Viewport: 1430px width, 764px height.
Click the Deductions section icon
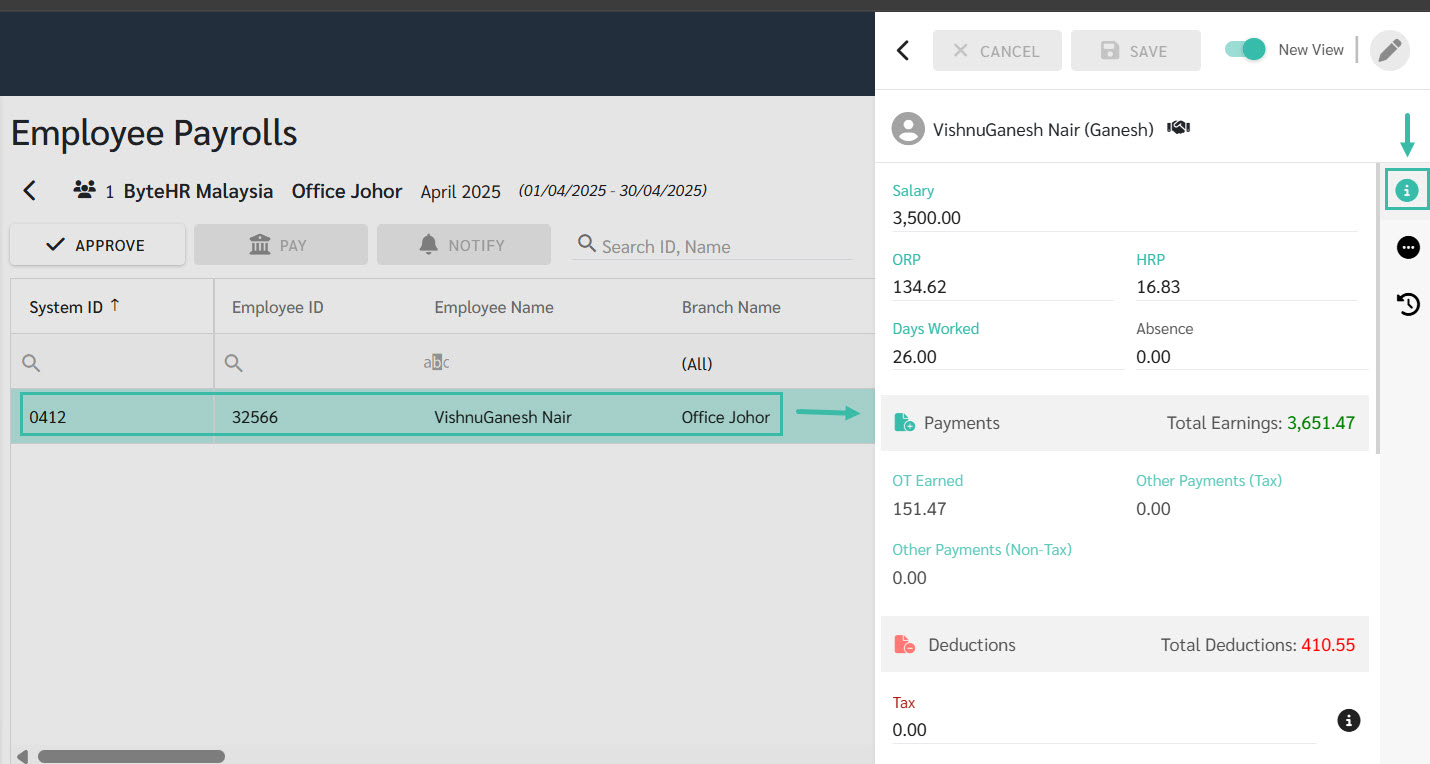(904, 645)
